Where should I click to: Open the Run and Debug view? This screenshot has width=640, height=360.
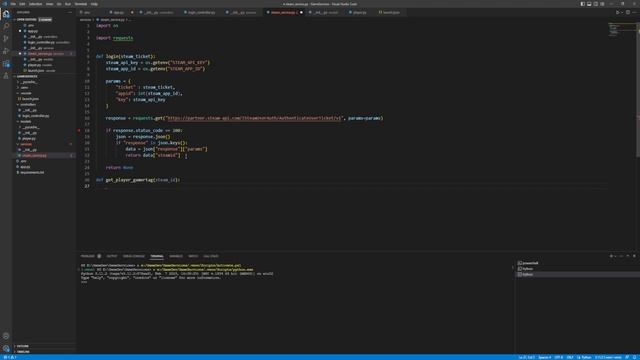click(x=6, y=51)
